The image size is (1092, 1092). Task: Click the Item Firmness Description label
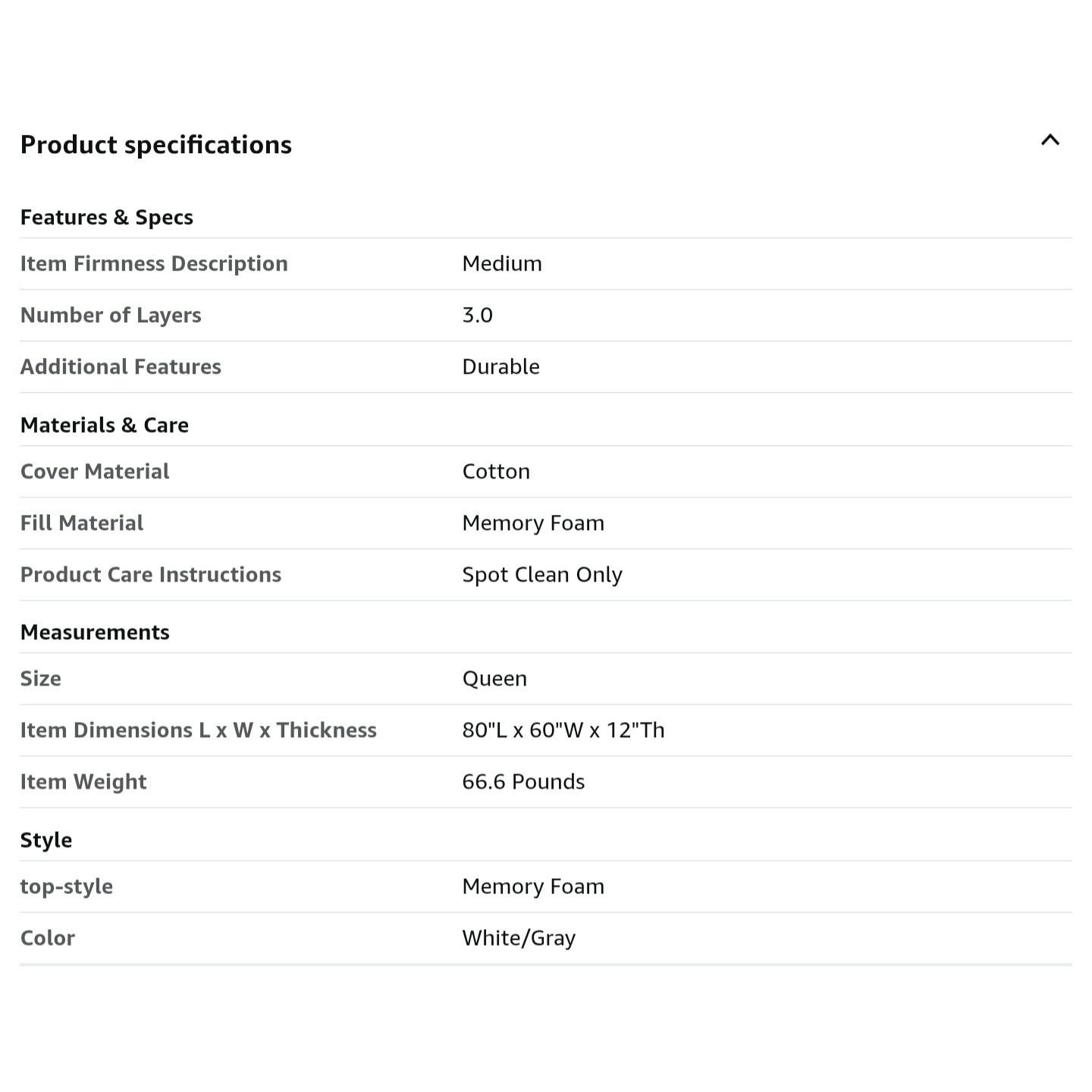pos(154,264)
